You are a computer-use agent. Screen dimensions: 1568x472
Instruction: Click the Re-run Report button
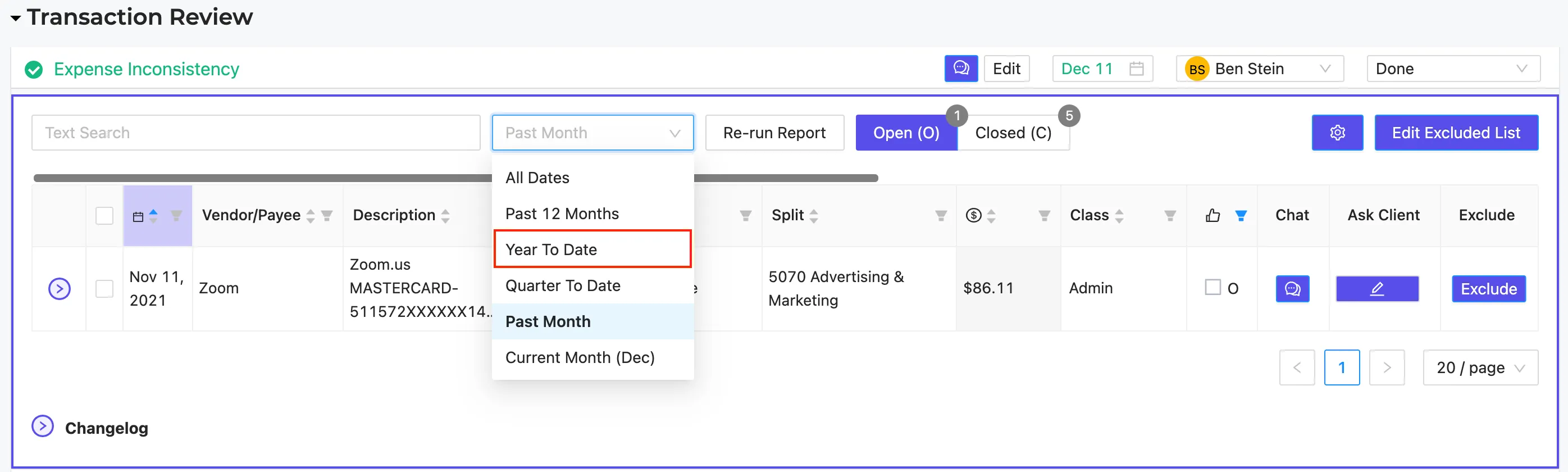click(774, 133)
